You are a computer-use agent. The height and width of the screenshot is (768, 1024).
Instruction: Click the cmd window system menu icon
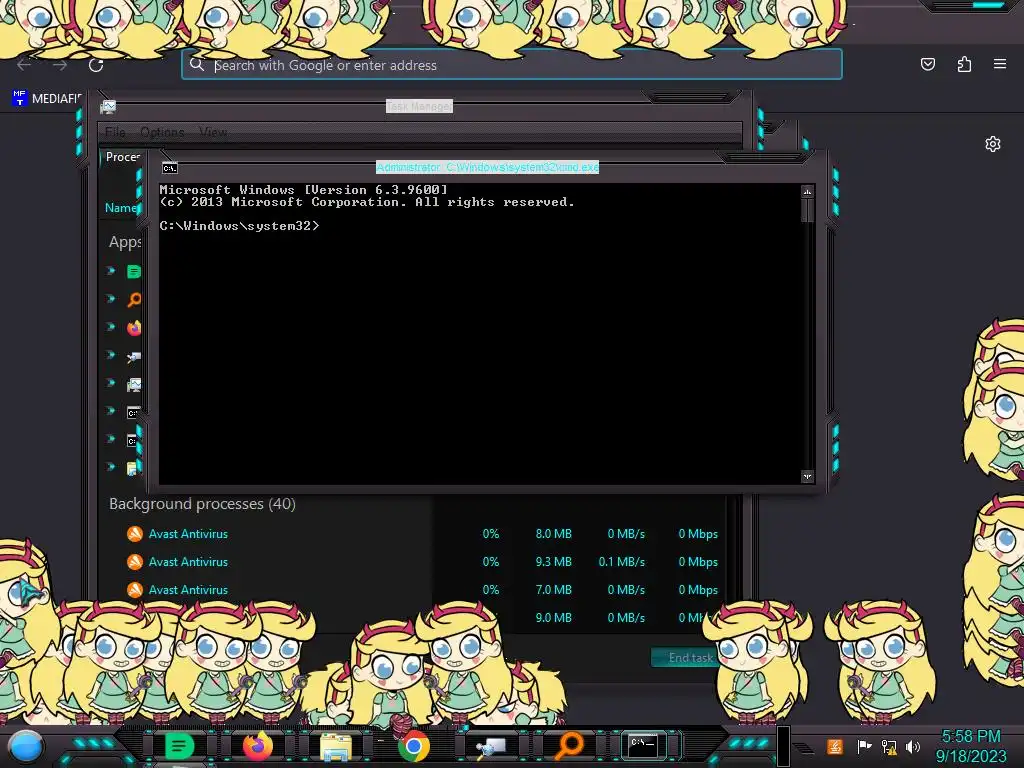[170, 168]
